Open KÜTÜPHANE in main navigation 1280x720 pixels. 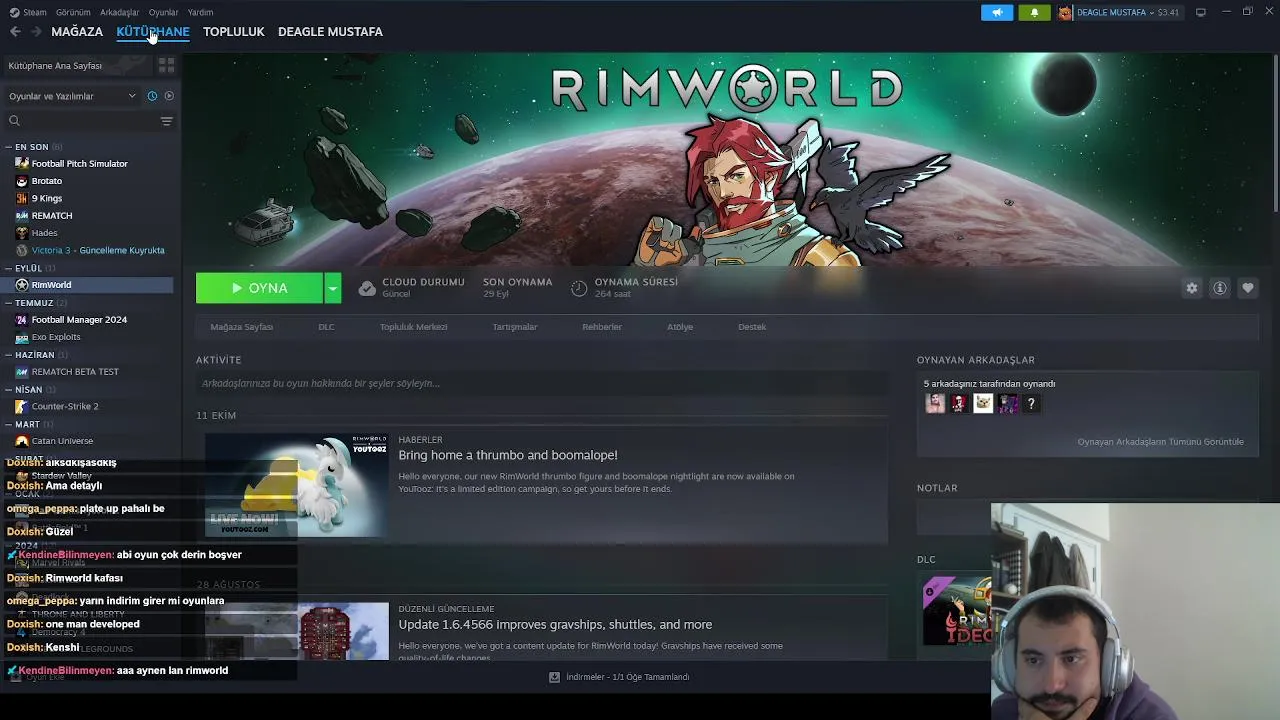tap(153, 32)
